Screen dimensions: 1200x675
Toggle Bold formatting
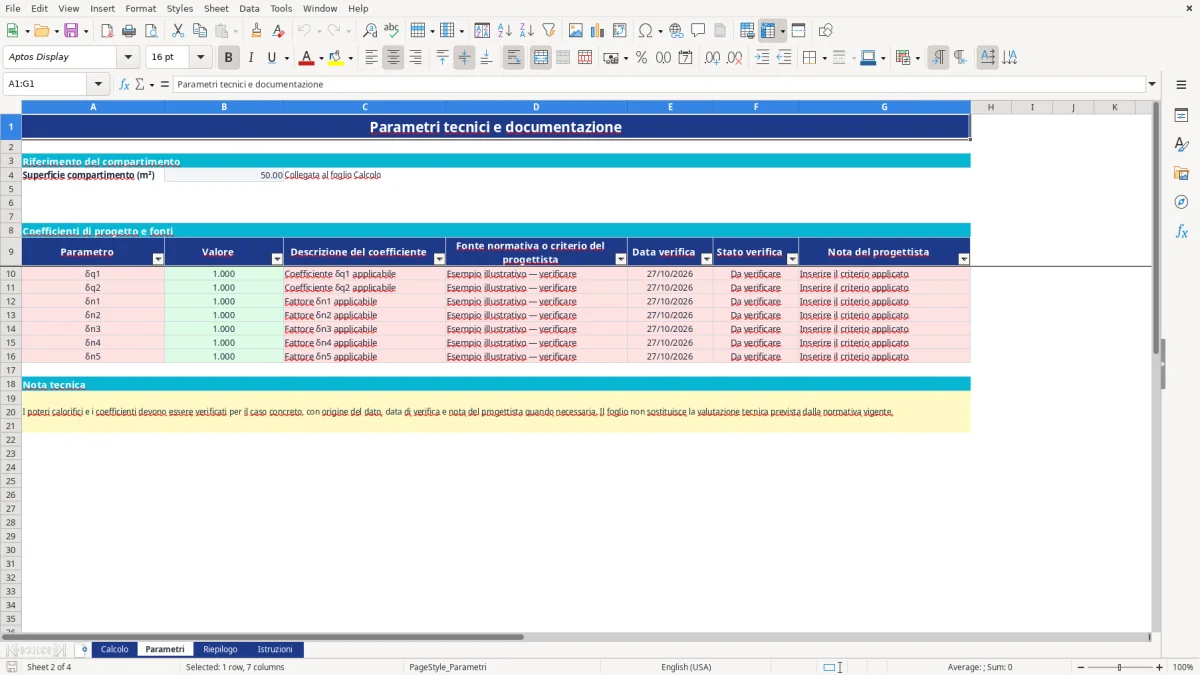[x=229, y=58]
